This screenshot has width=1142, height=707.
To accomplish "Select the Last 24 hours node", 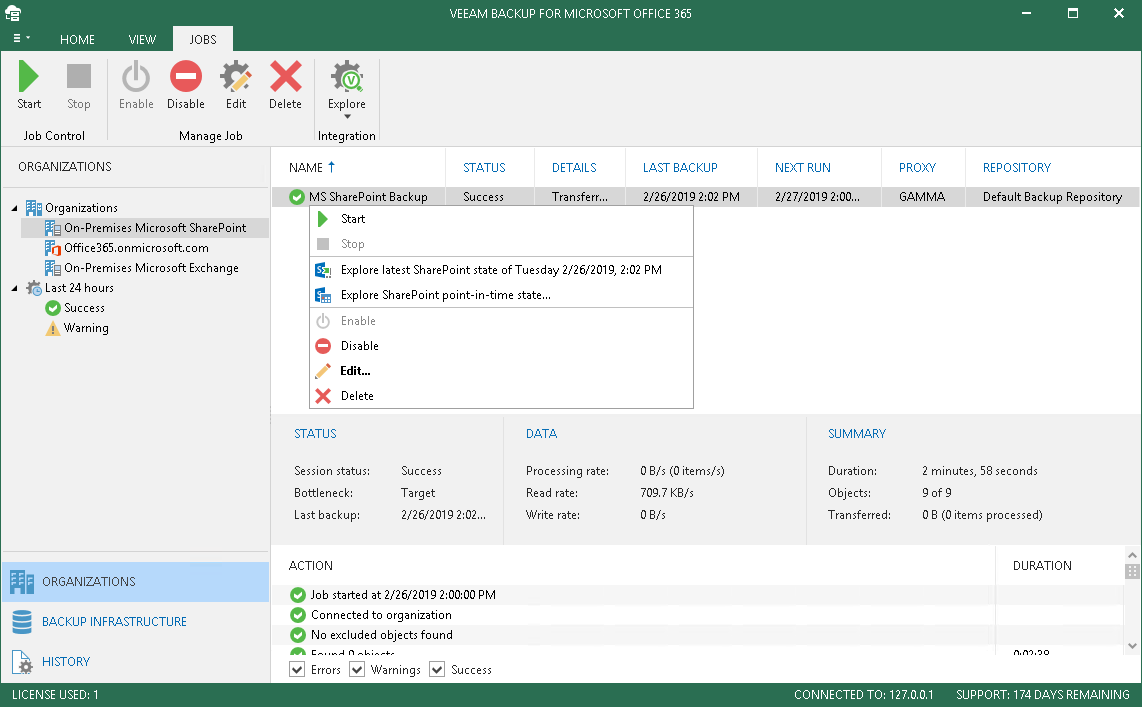I will point(79,288).
